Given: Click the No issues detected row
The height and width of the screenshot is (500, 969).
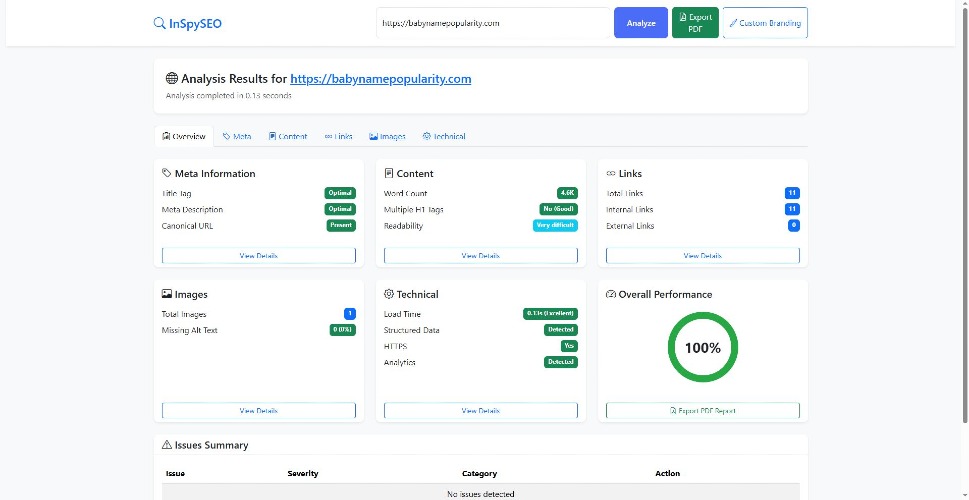Looking at the screenshot, I should (481, 493).
